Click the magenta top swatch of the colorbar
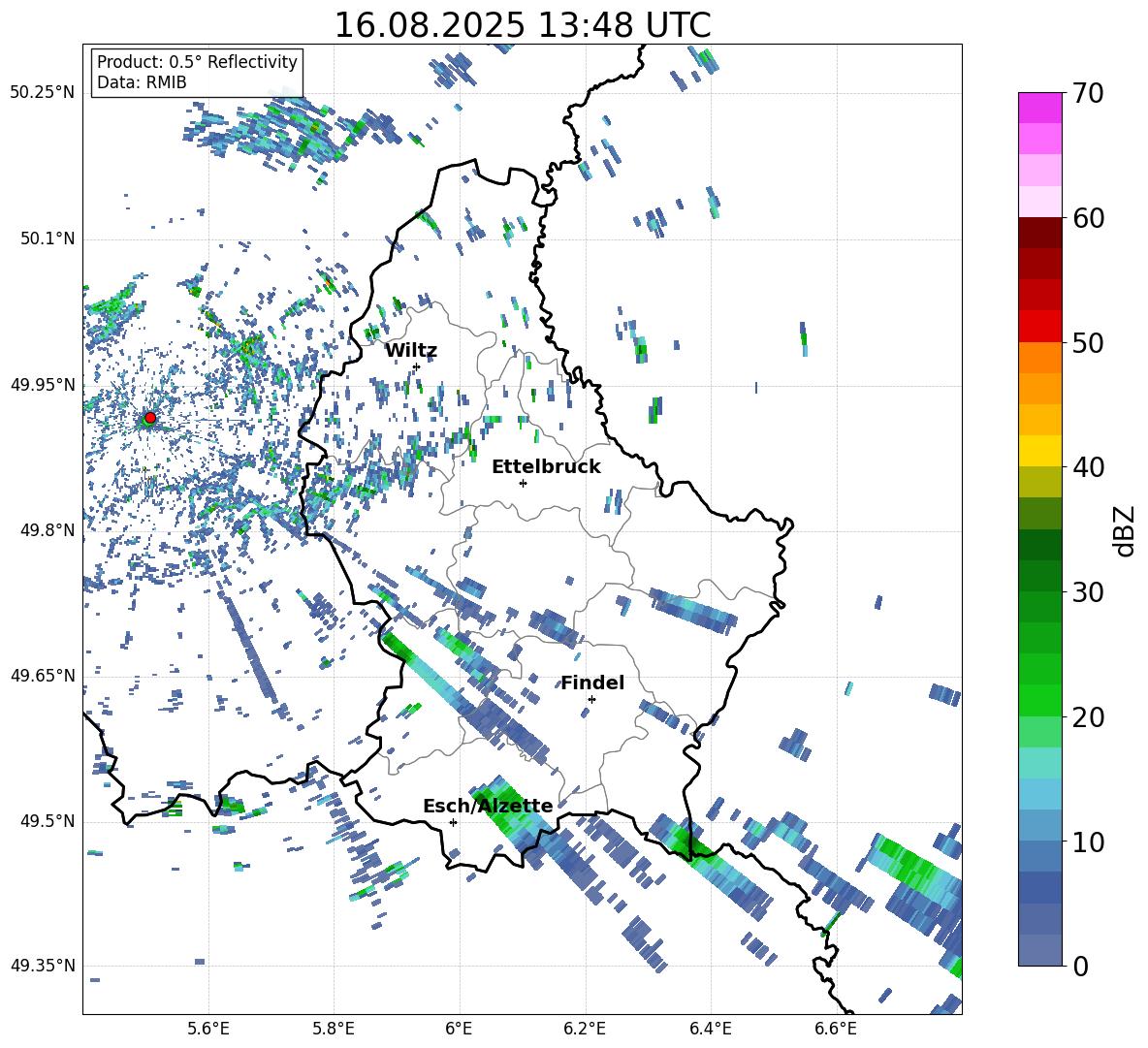The image size is (1148, 1048). click(x=1039, y=108)
